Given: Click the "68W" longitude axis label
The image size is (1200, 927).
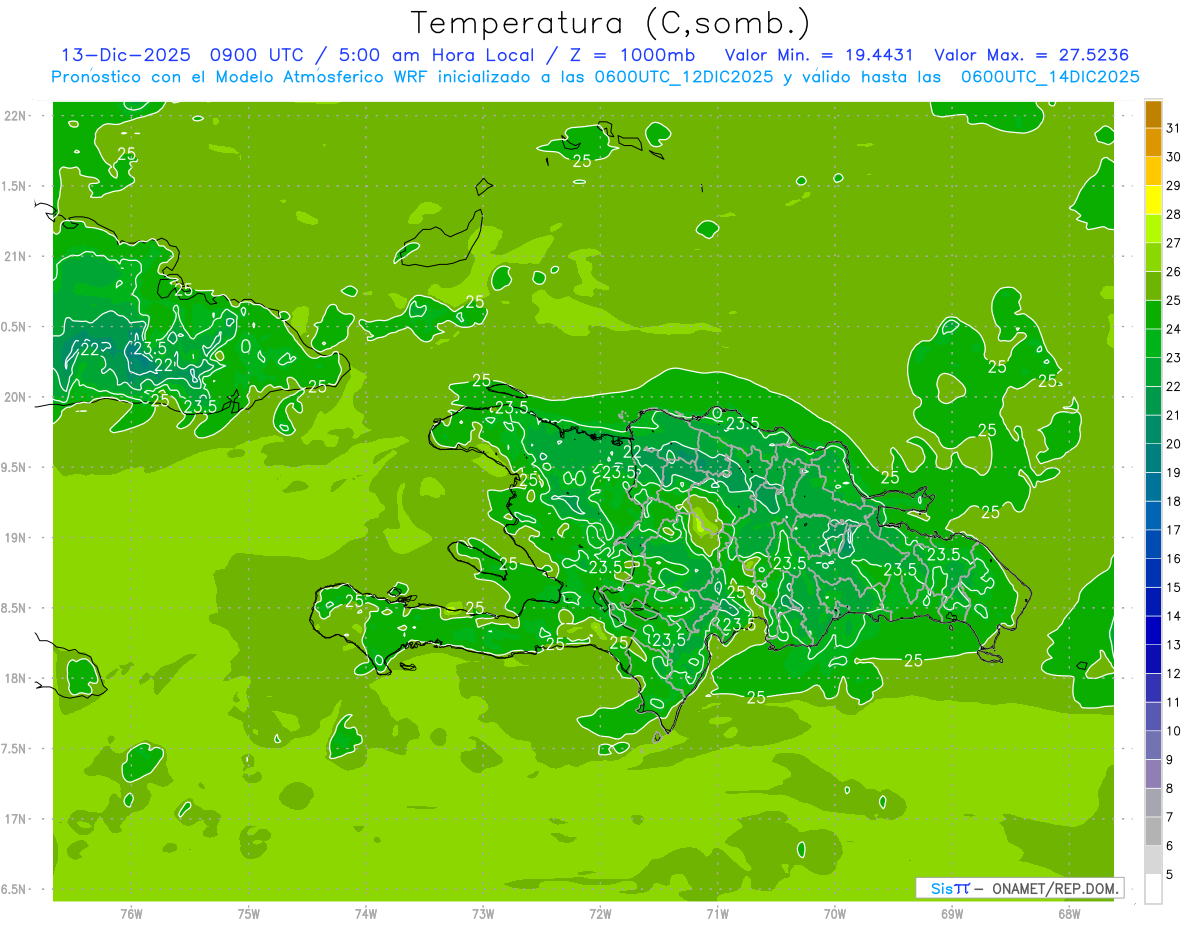Looking at the screenshot, I should point(1069,913).
